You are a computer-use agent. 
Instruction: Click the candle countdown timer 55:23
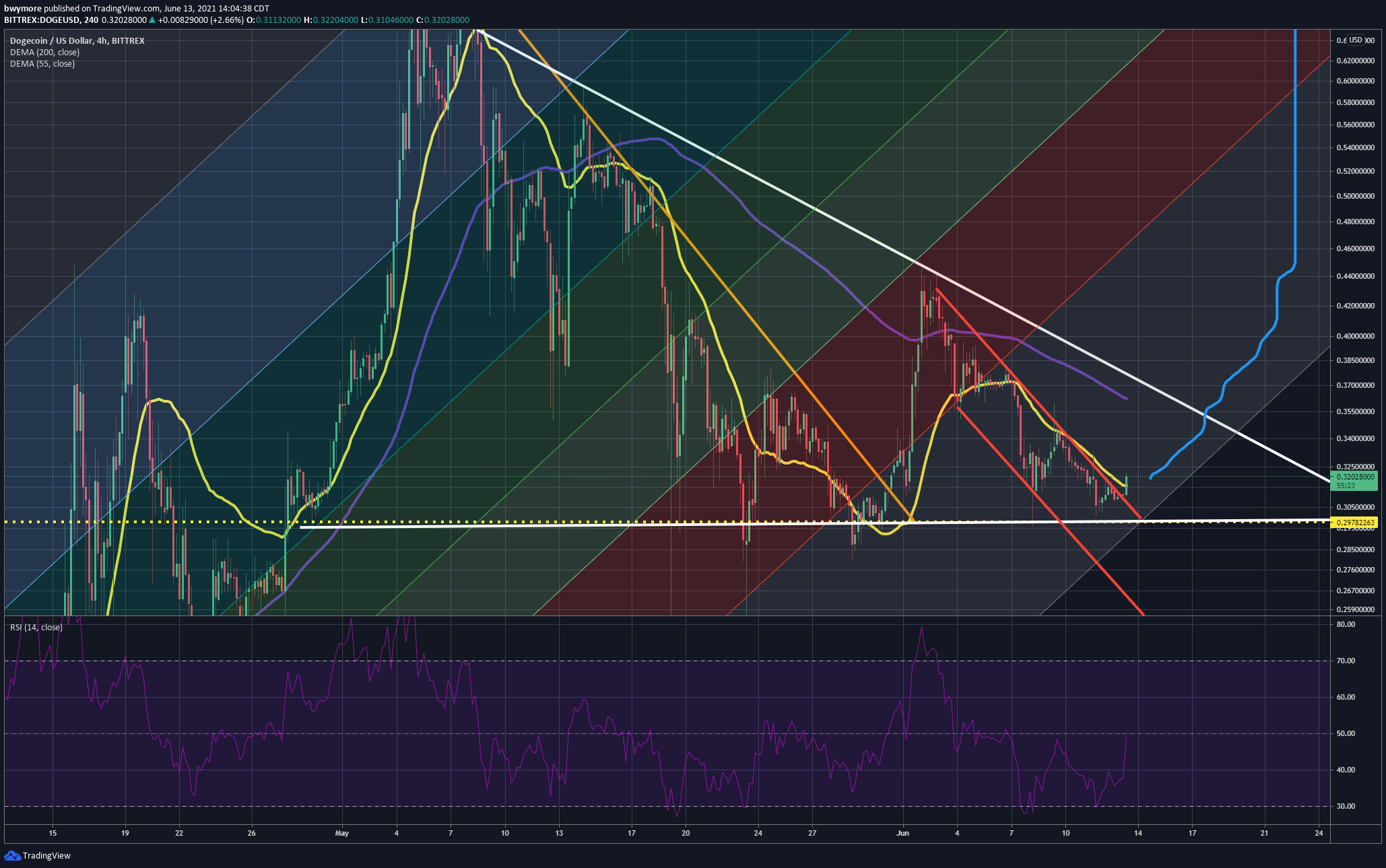click(x=1346, y=486)
